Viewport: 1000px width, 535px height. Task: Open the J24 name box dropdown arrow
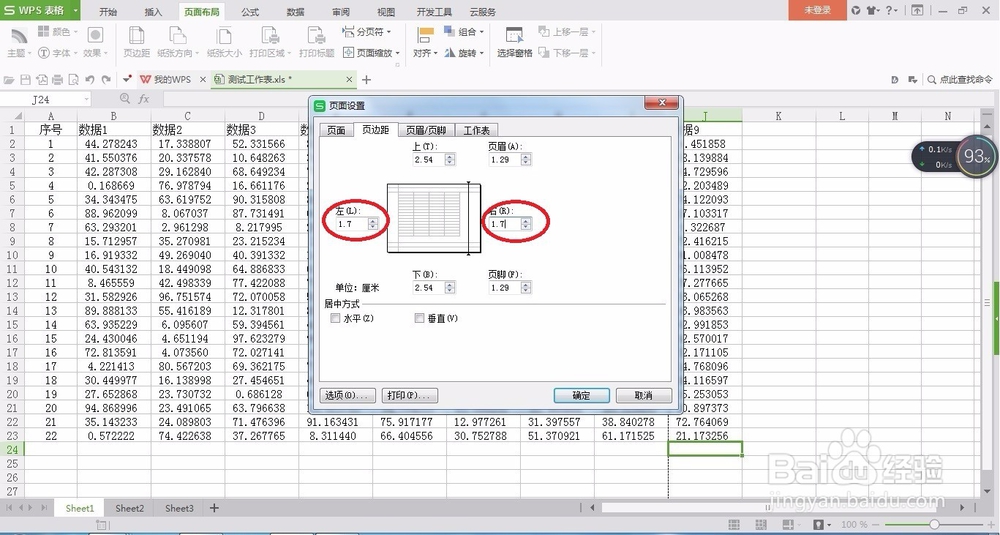tap(86, 99)
